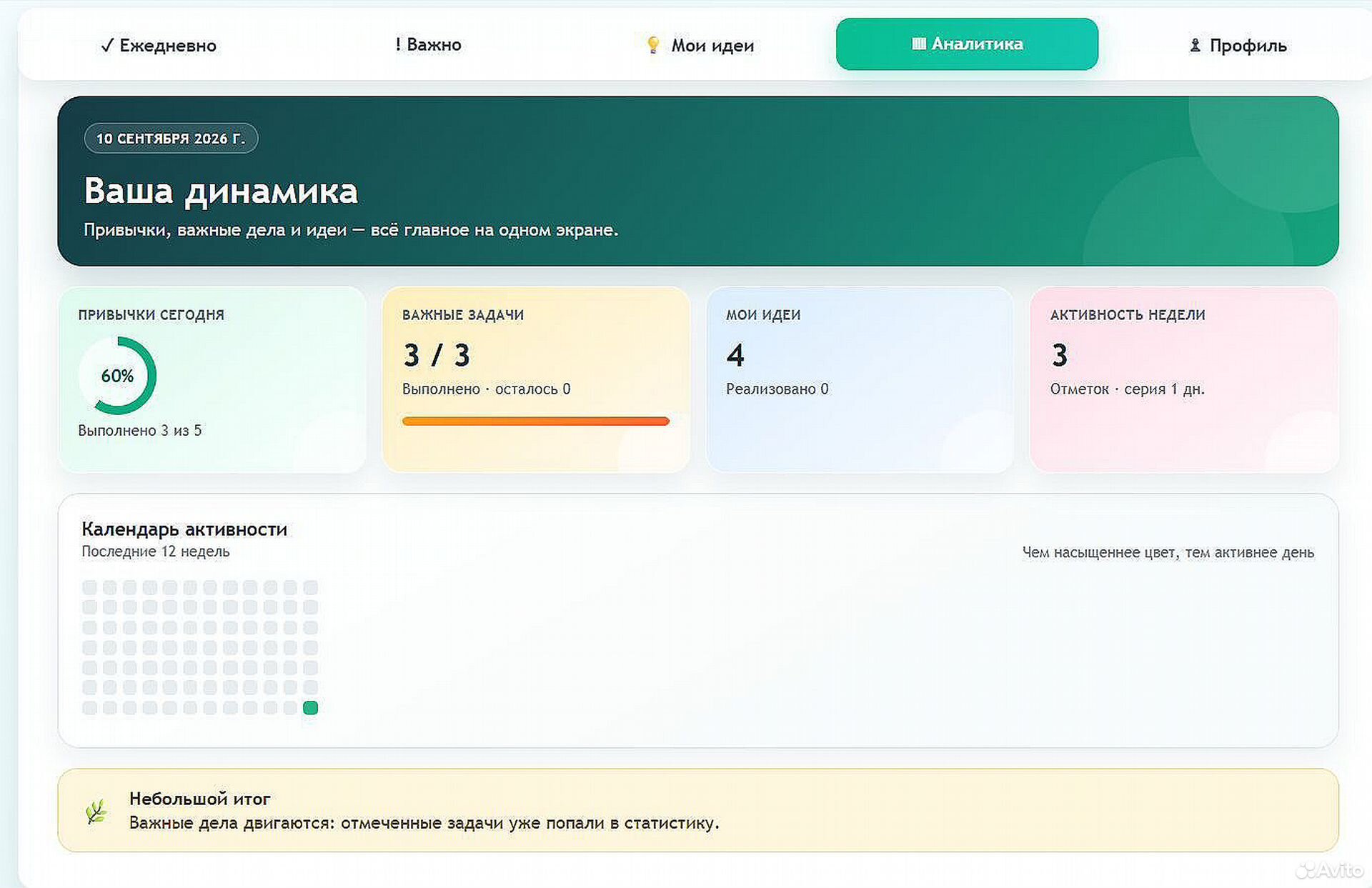Click the lightbulb icon beside Мои идеи
1372x888 pixels.
coord(652,45)
